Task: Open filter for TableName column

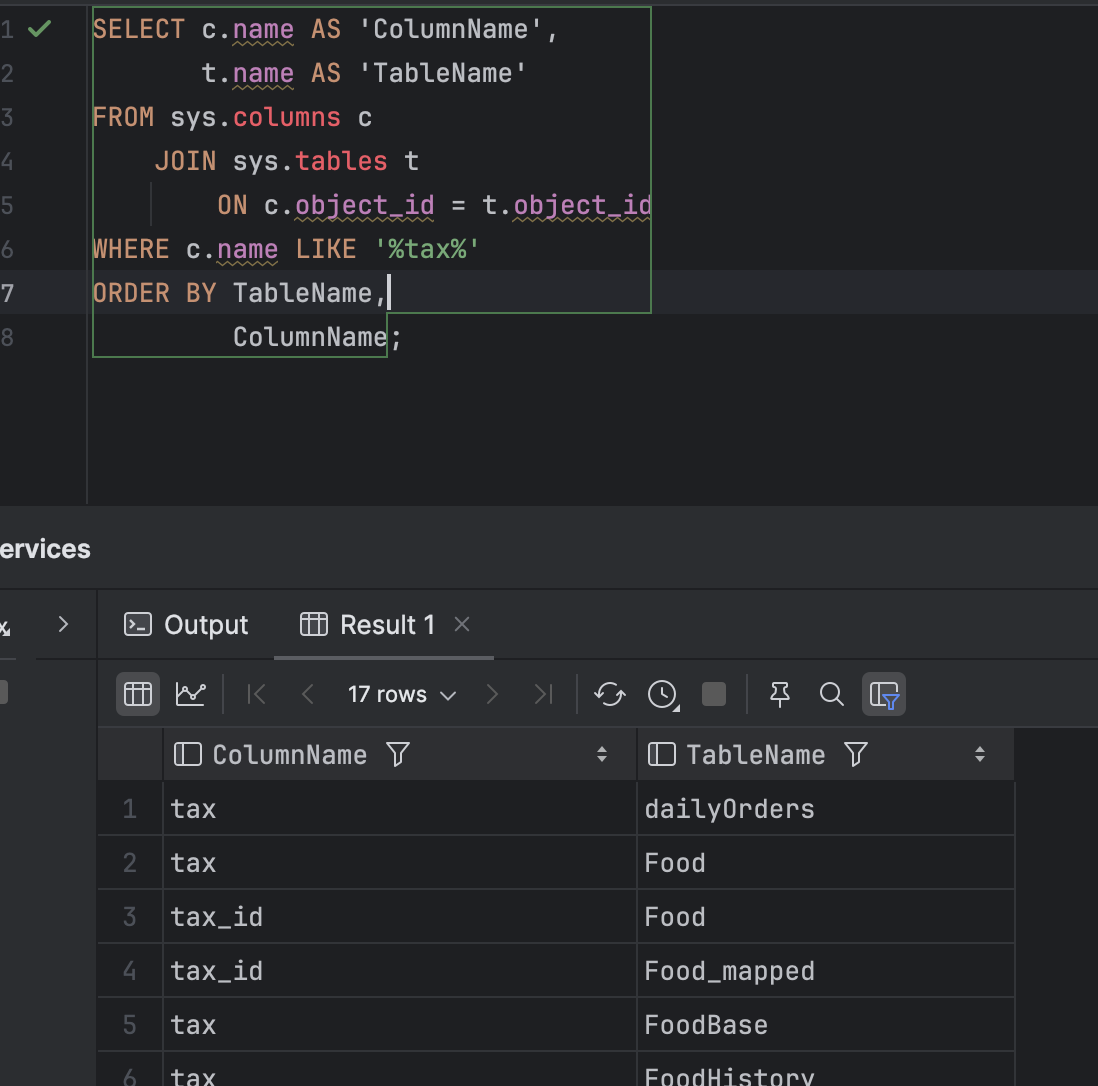Action: 856,754
